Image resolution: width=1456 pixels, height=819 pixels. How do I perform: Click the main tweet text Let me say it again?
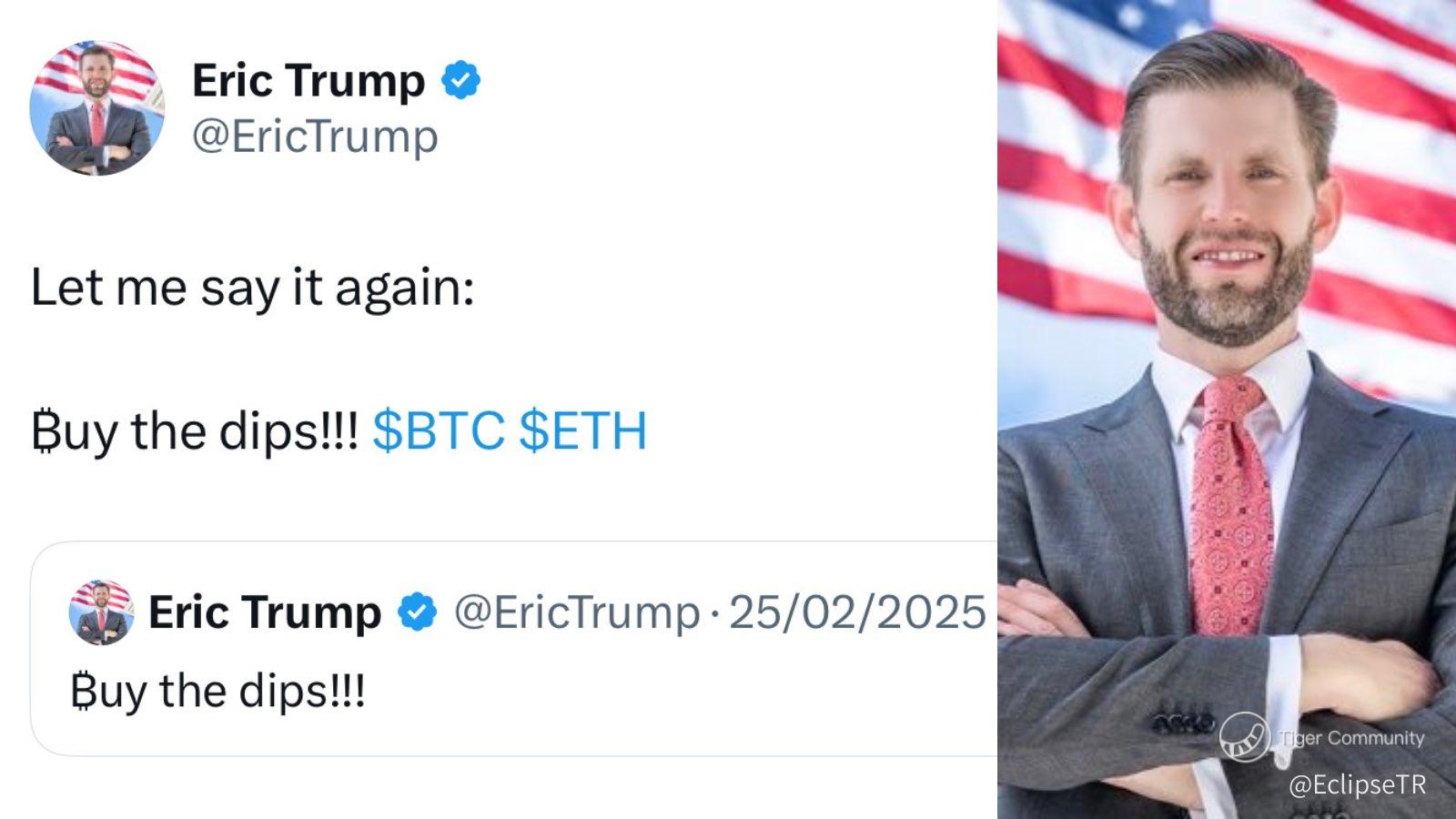[x=252, y=288]
